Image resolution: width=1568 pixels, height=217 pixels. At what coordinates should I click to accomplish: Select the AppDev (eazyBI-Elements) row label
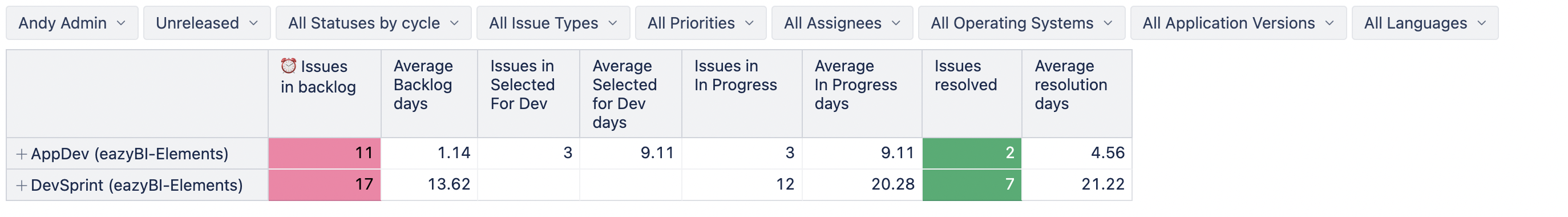point(130,154)
